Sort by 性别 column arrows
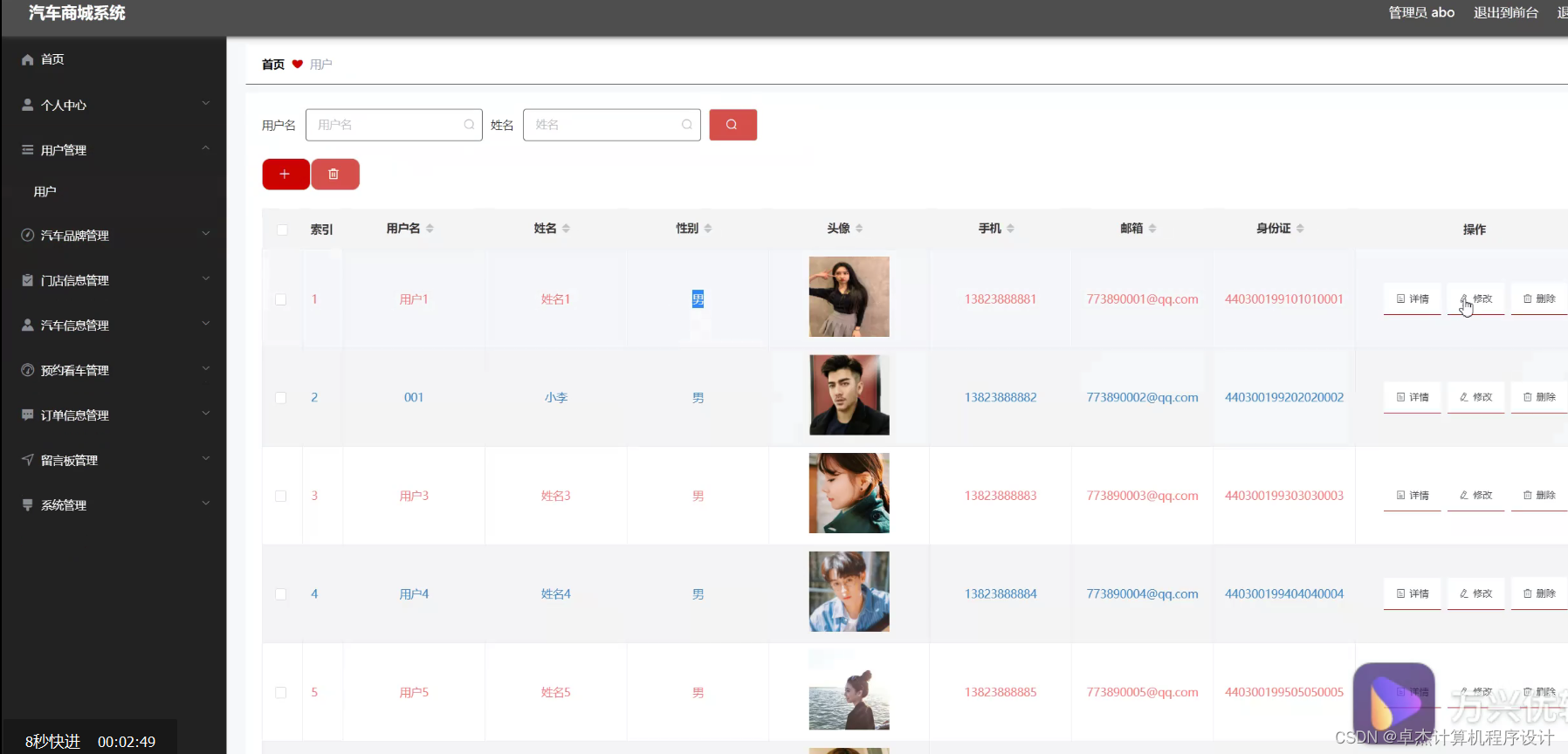Image resolution: width=1568 pixels, height=754 pixels. pyautogui.click(x=708, y=229)
